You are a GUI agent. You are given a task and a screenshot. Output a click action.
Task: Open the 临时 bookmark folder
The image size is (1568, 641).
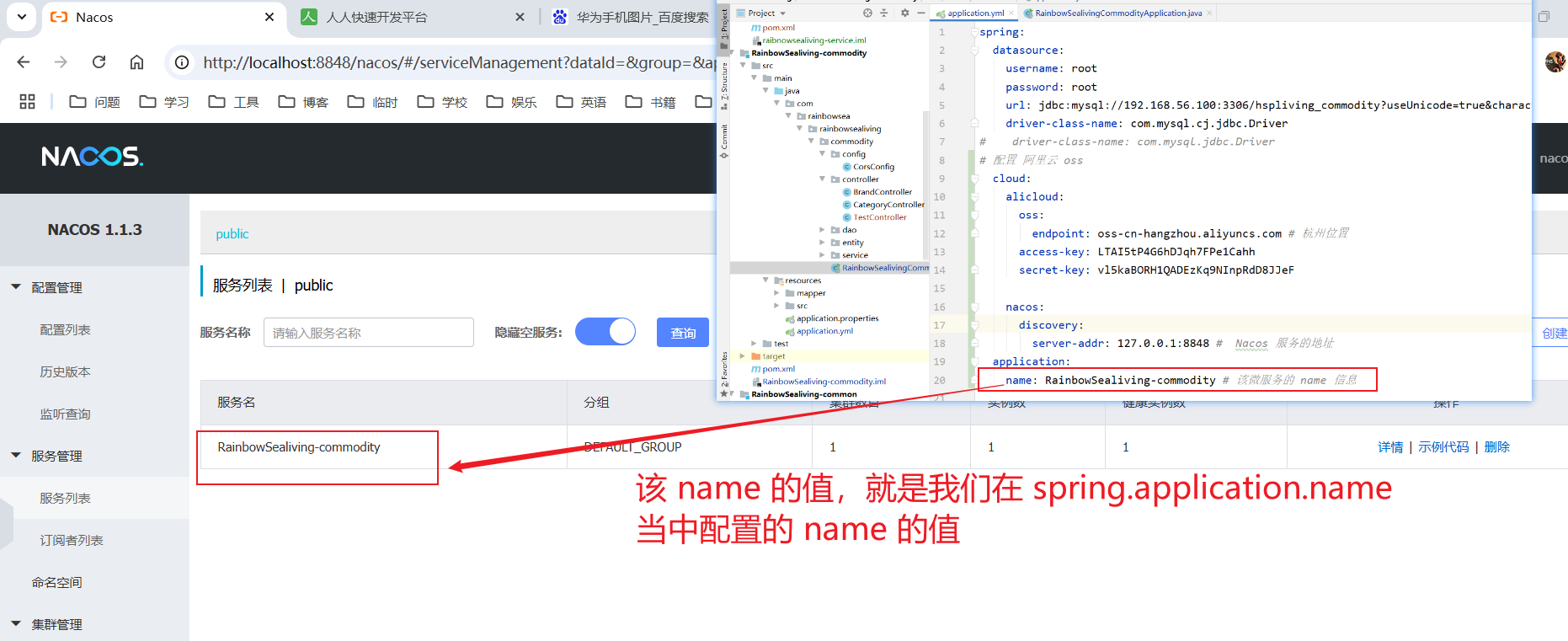pyautogui.click(x=372, y=102)
